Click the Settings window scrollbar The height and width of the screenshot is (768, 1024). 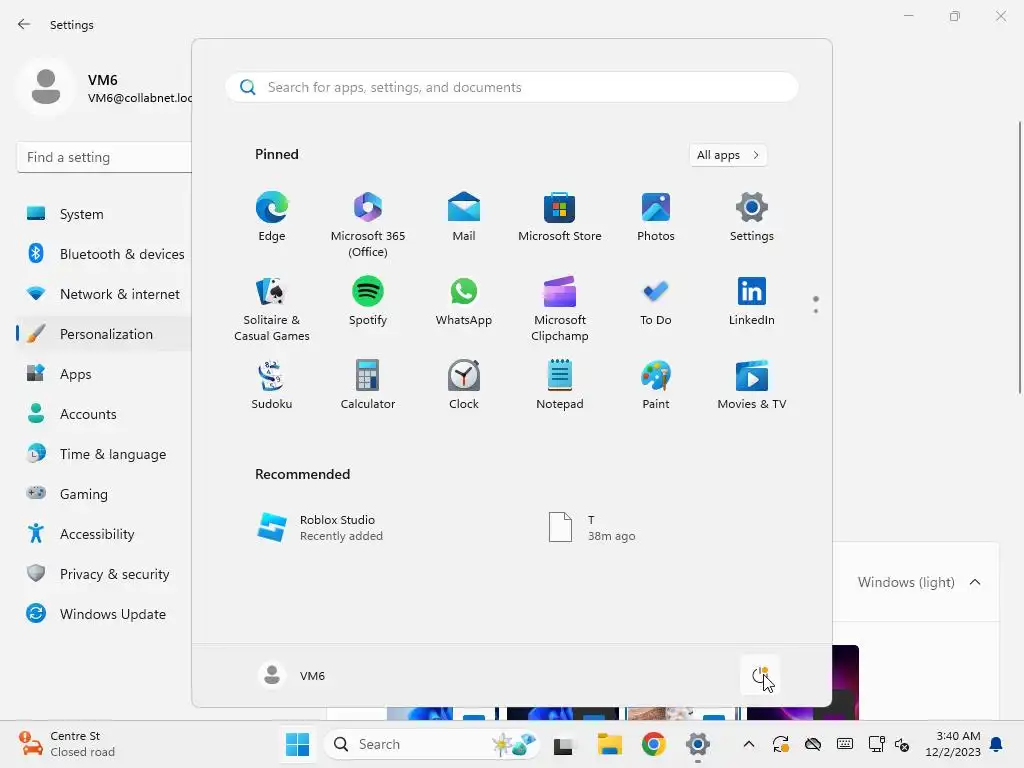[1019, 257]
